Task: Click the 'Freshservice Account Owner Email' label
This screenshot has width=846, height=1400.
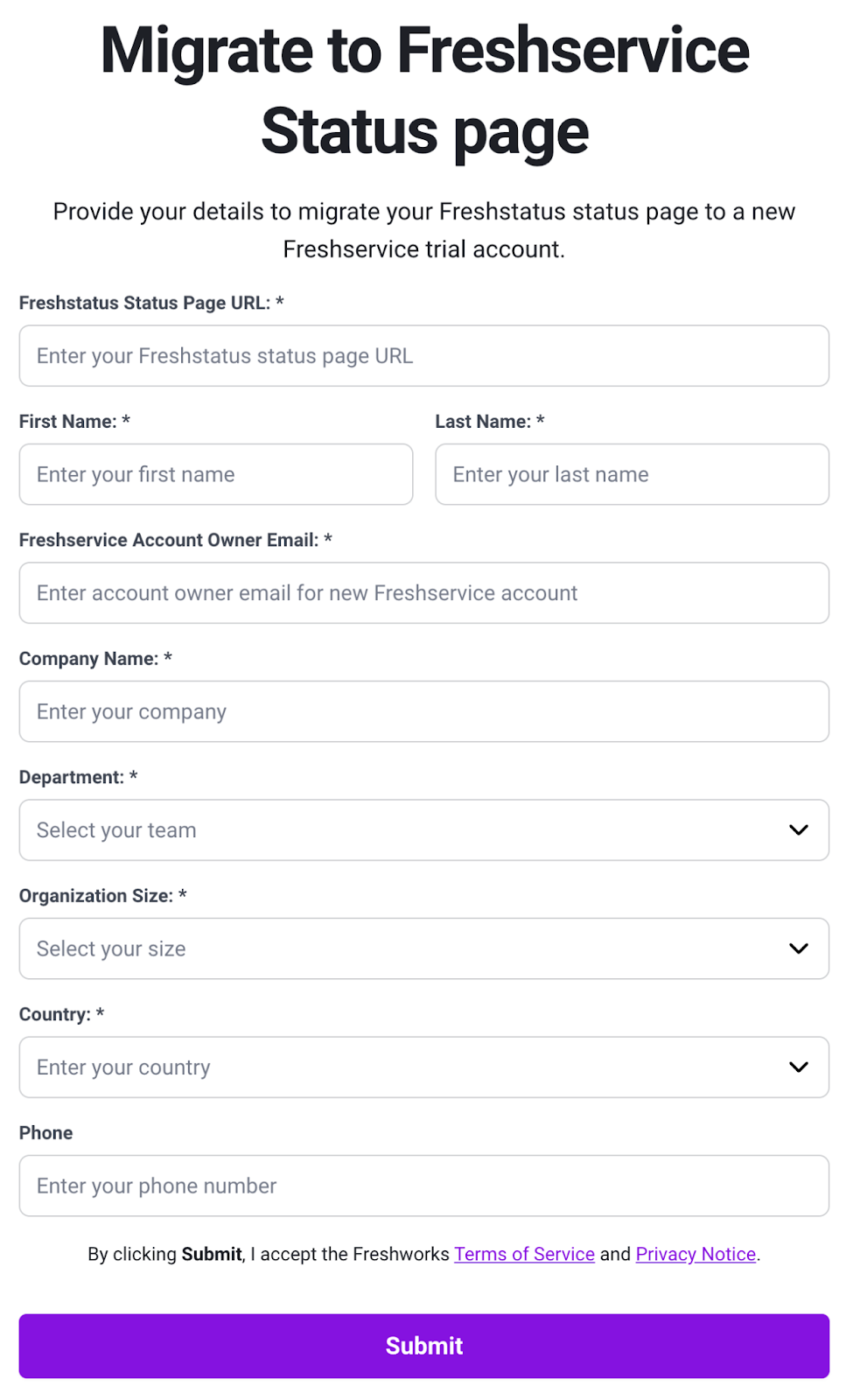Action: (168, 540)
